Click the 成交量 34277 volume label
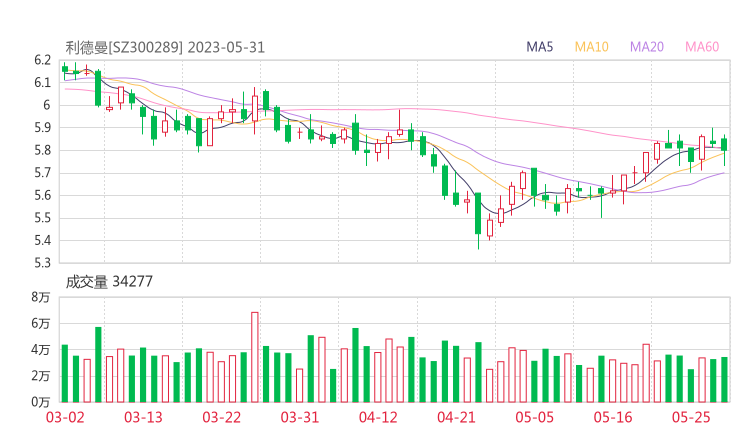 [x=109, y=282]
